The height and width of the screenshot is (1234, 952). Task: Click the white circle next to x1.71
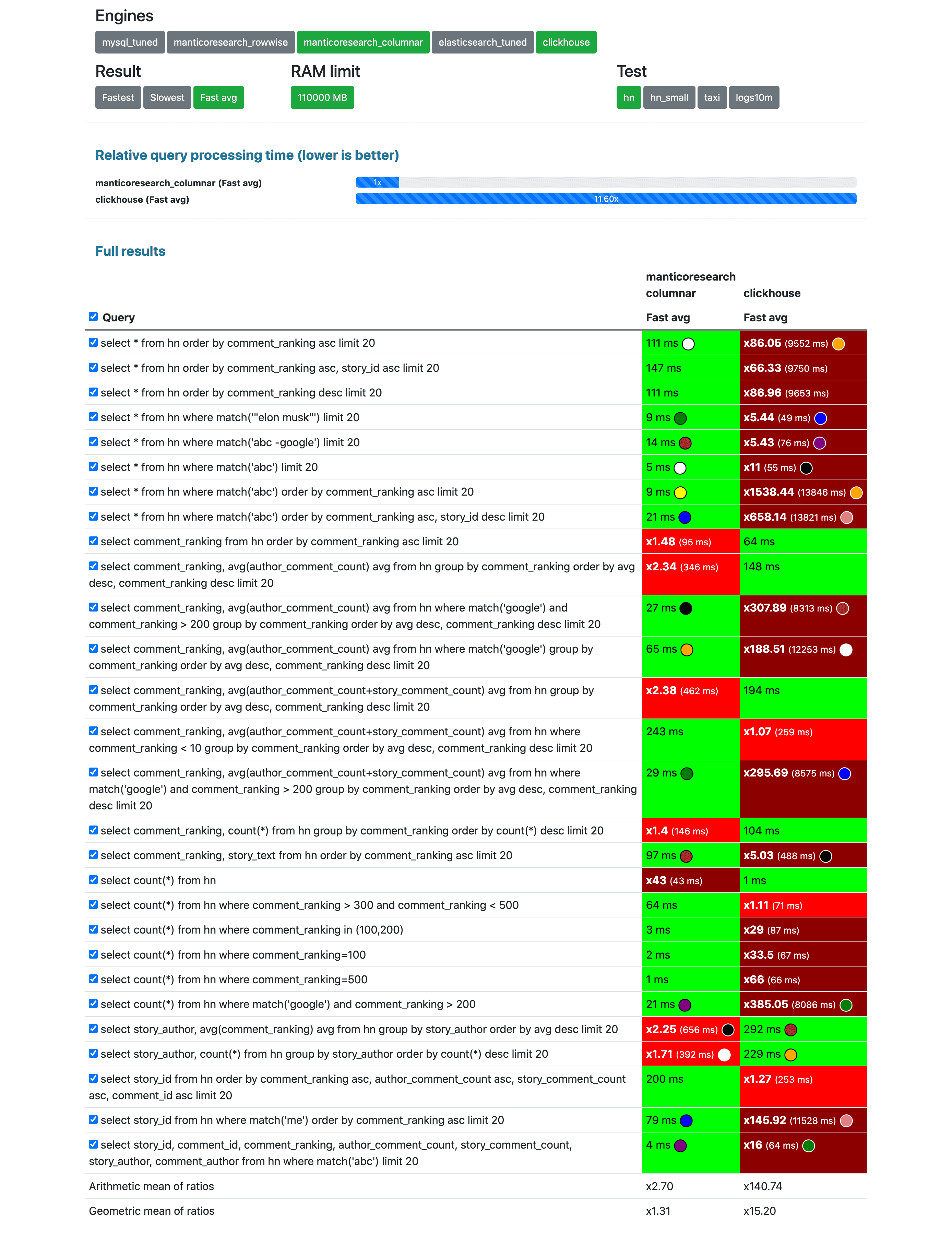tap(724, 1055)
